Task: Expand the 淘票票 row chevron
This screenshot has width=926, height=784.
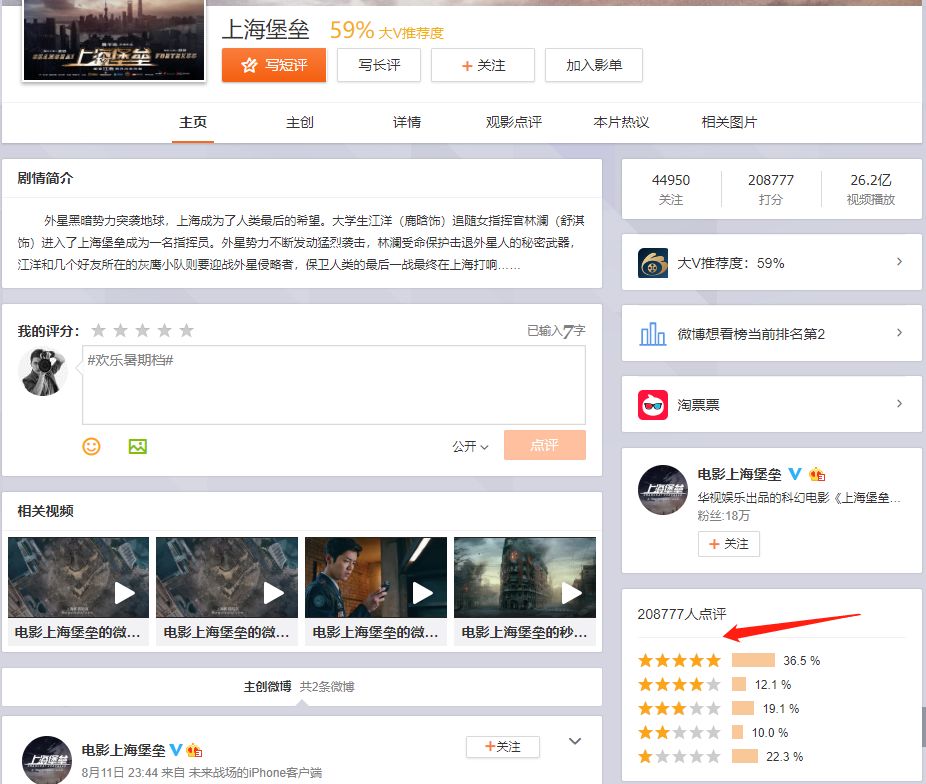Action: pos(899,403)
